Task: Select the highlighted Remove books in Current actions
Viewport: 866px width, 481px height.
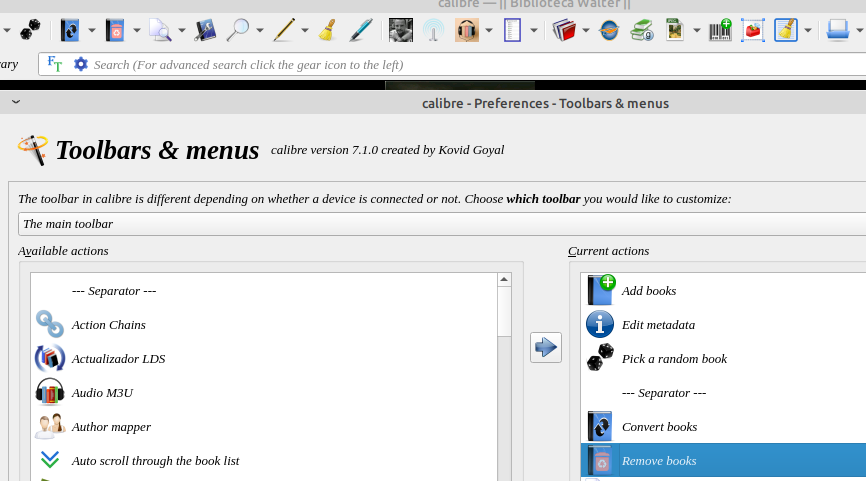Action: point(724,461)
